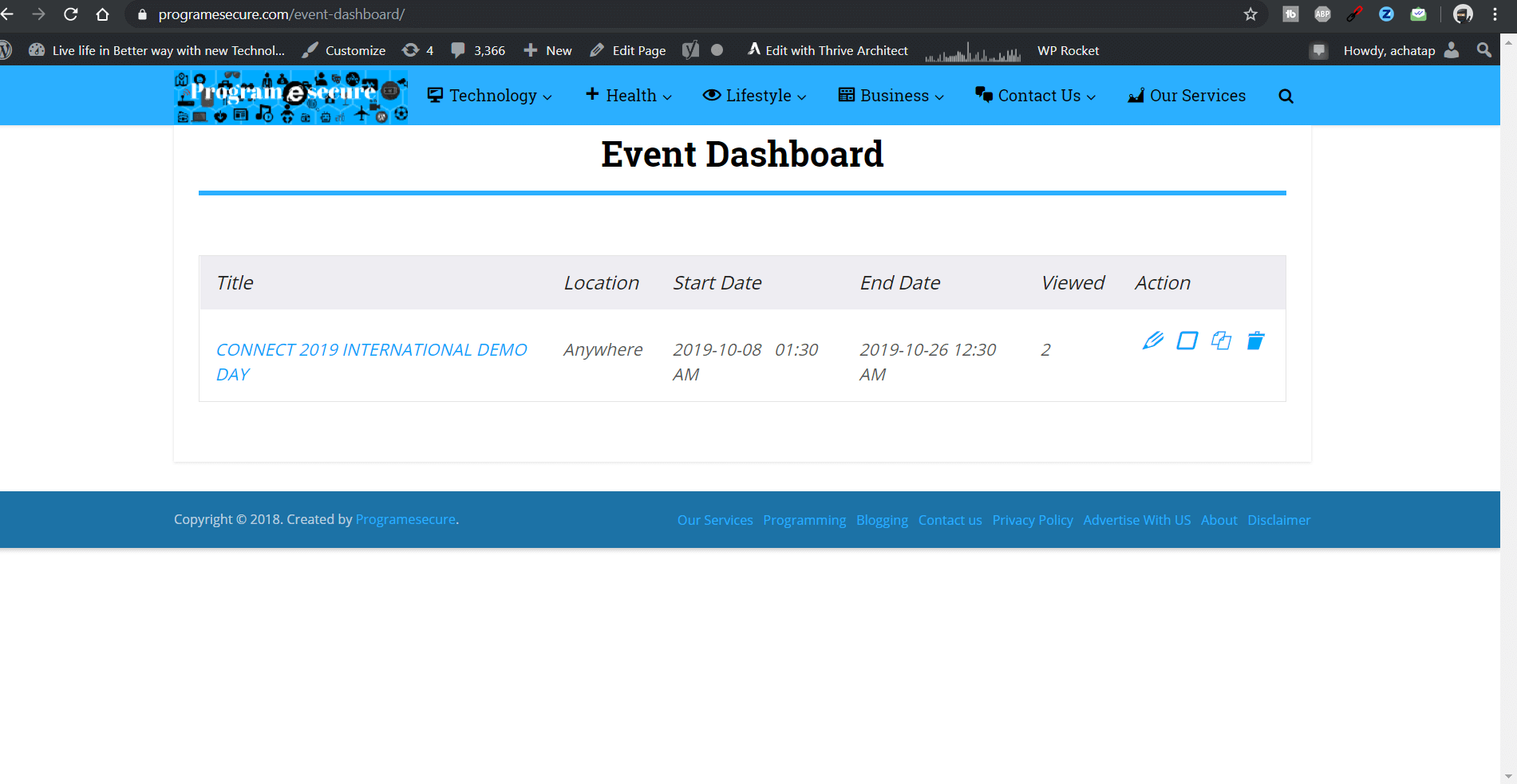Image resolution: width=1517 pixels, height=784 pixels.
Task: Open the Health dropdown menu
Action: coord(627,96)
